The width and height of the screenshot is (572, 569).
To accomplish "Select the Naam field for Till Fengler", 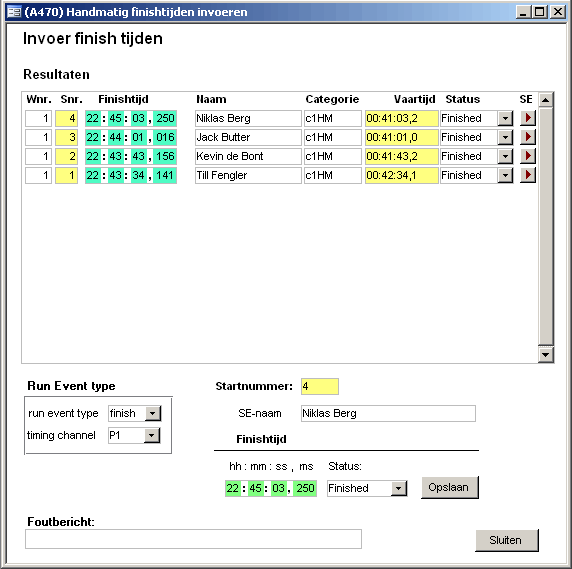I will (248, 175).
